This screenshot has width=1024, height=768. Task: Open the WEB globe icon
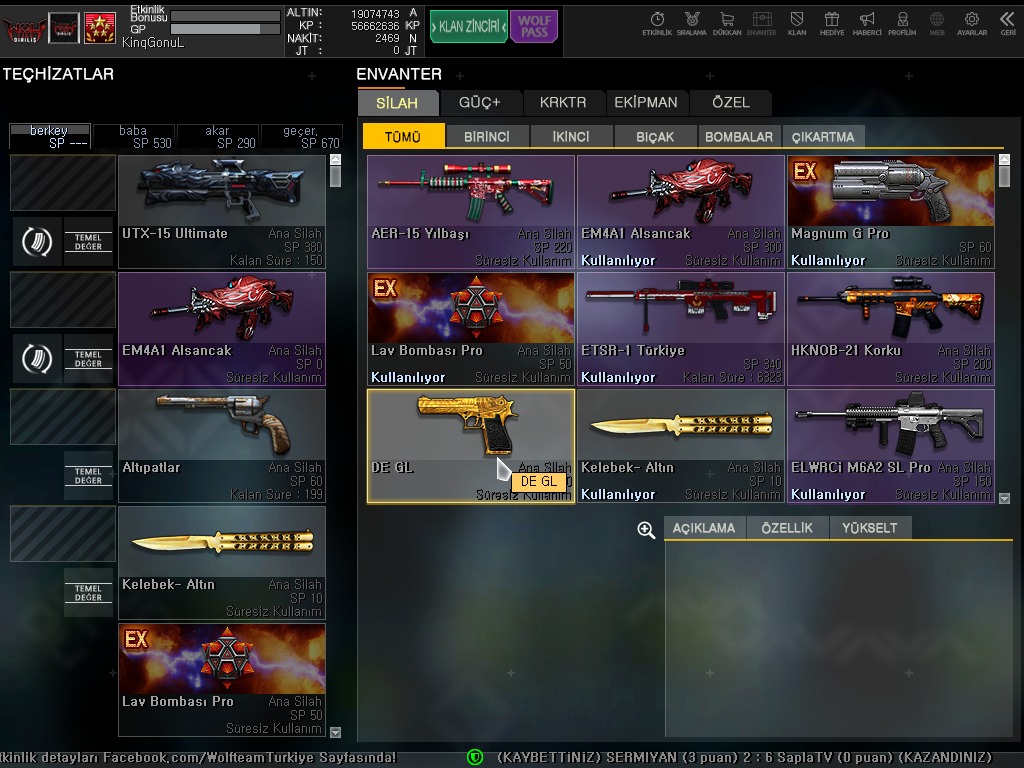(937, 24)
